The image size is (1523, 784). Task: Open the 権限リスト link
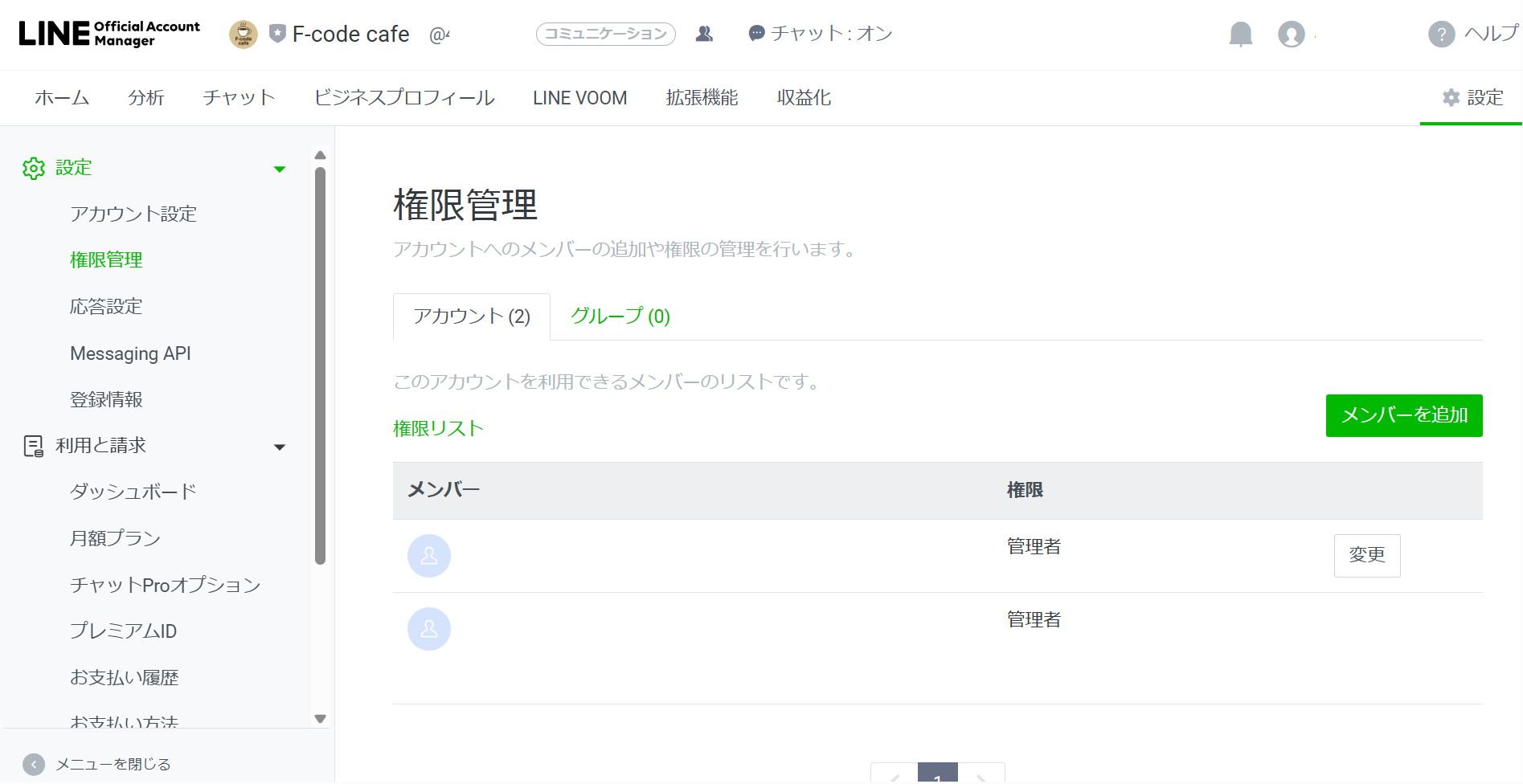coord(438,429)
